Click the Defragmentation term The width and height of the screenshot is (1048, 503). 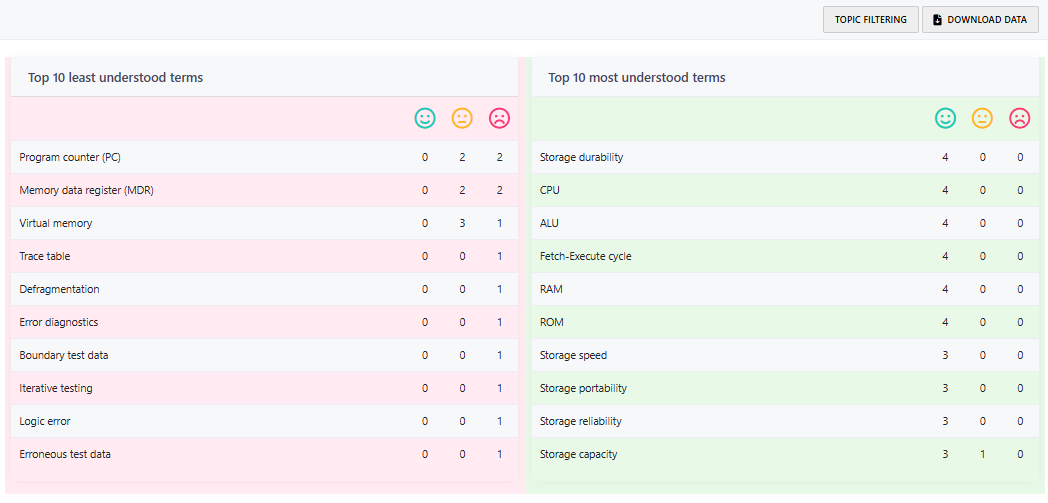click(59, 289)
